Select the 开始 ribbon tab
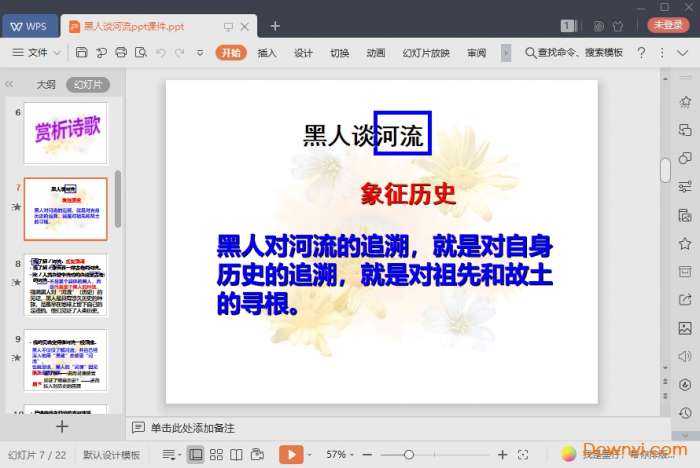Image resolution: width=700 pixels, height=468 pixels. (231, 53)
